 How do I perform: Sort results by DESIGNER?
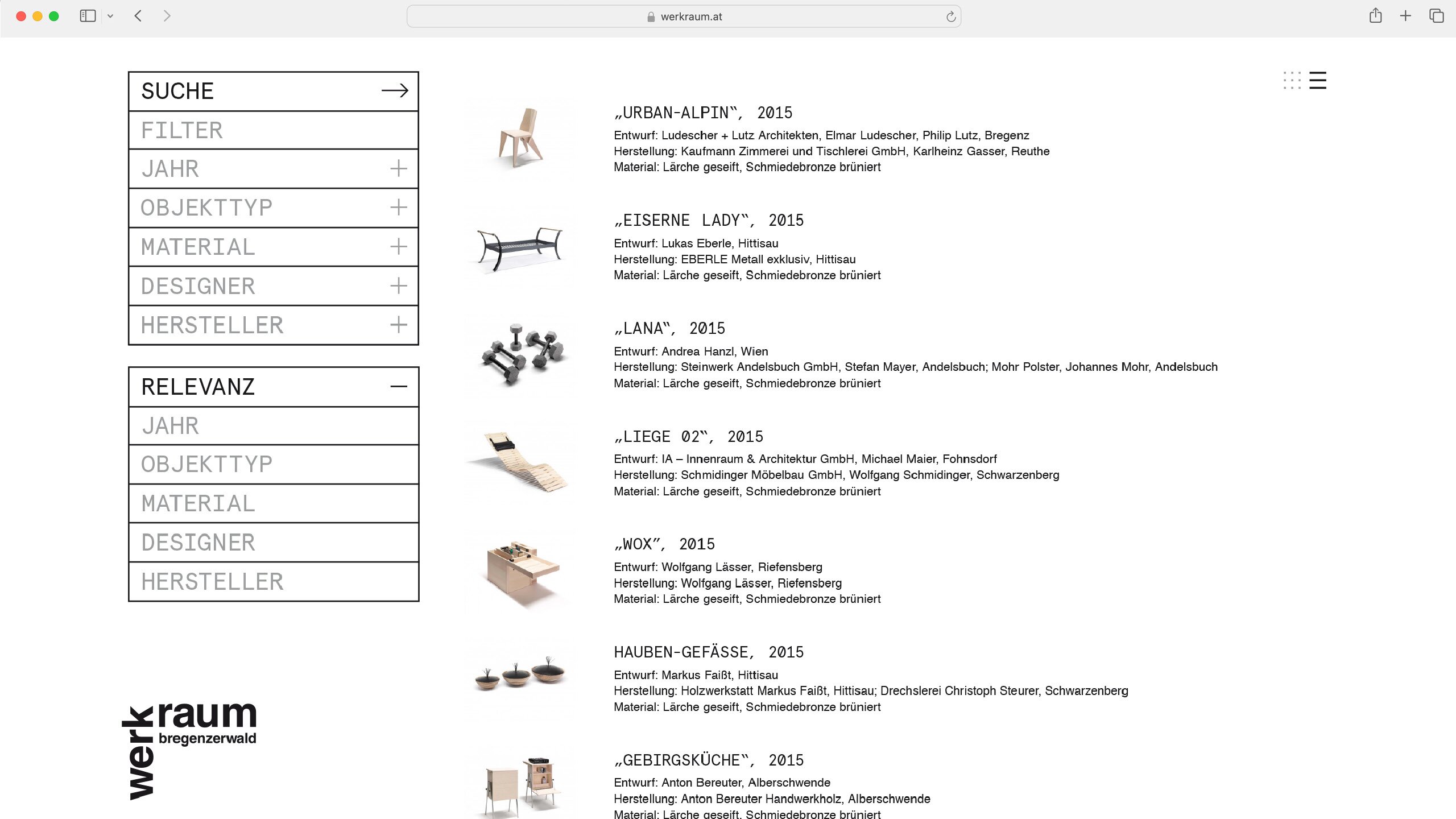[198, 543]
